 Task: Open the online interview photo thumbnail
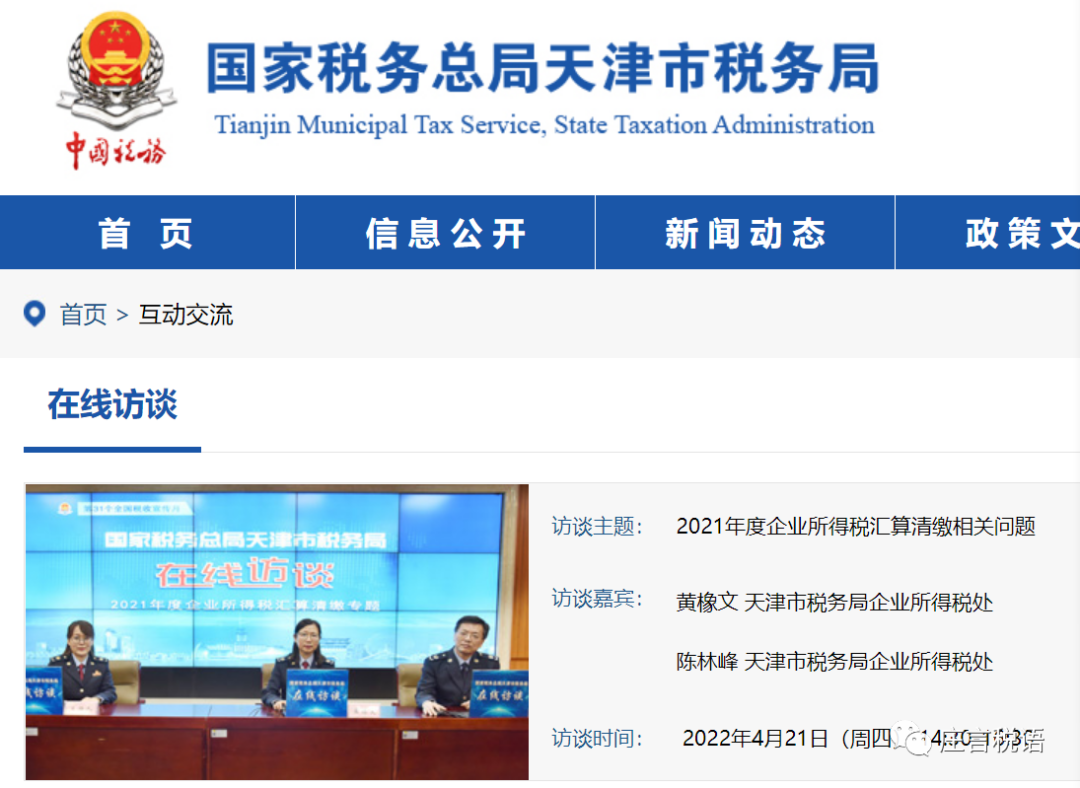277,632
